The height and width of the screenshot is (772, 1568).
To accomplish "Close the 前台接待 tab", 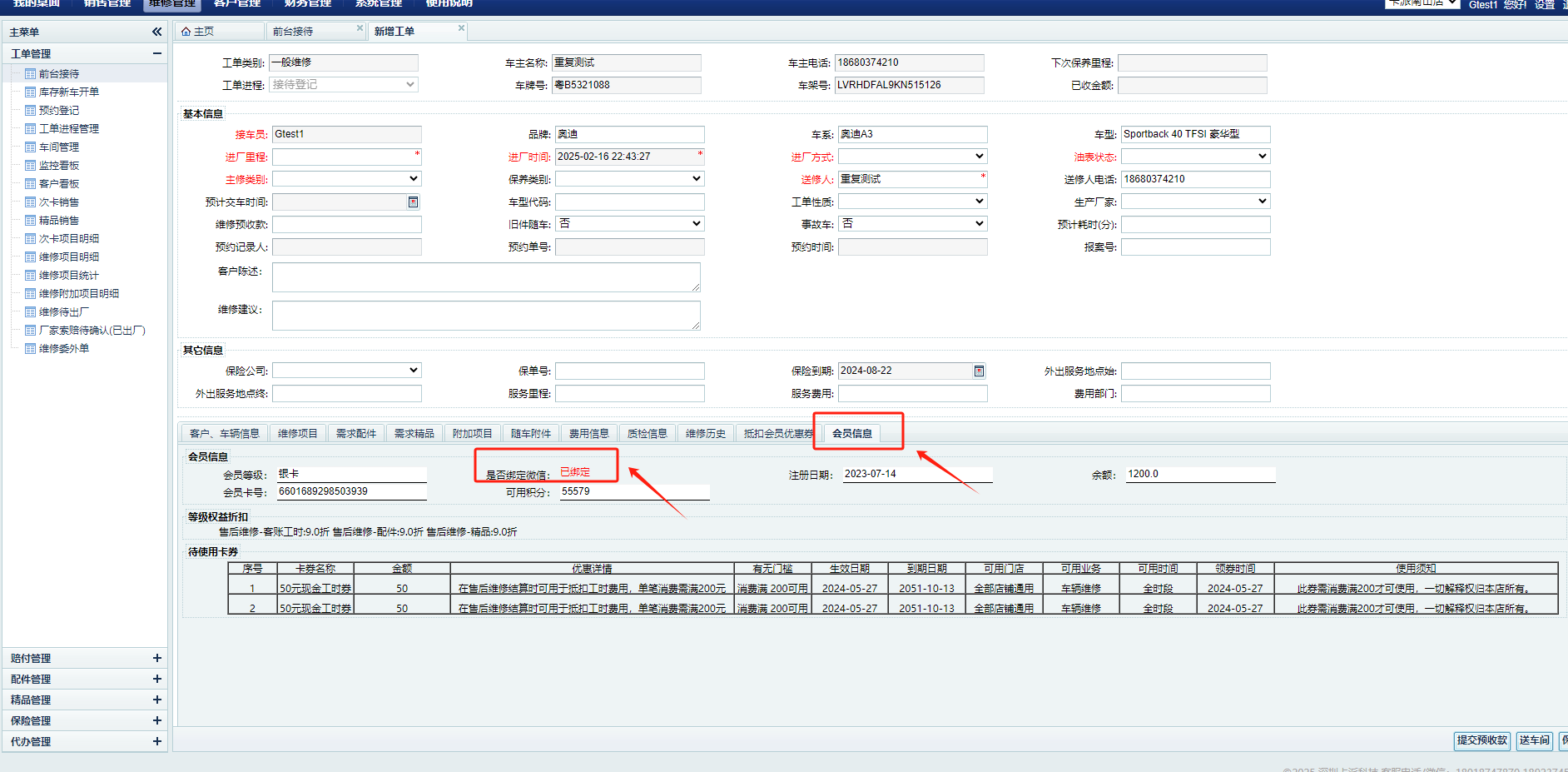I will 360,28.
